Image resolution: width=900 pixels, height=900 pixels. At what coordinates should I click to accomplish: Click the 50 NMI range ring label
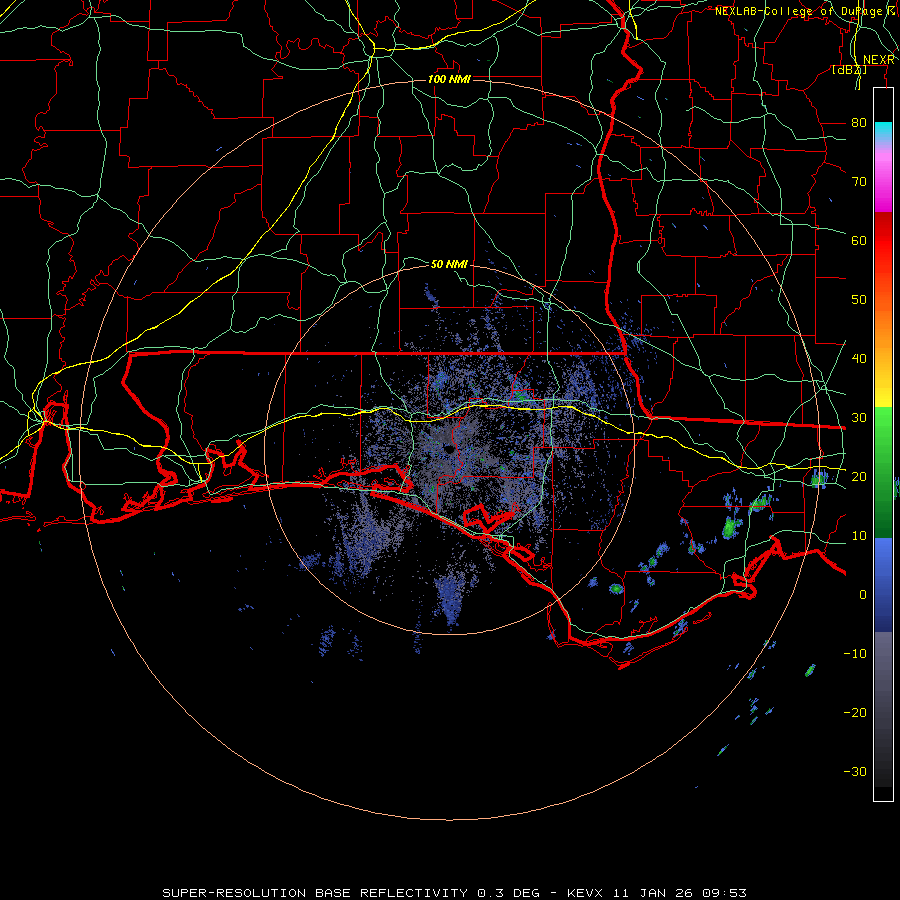tap(449, 264)
